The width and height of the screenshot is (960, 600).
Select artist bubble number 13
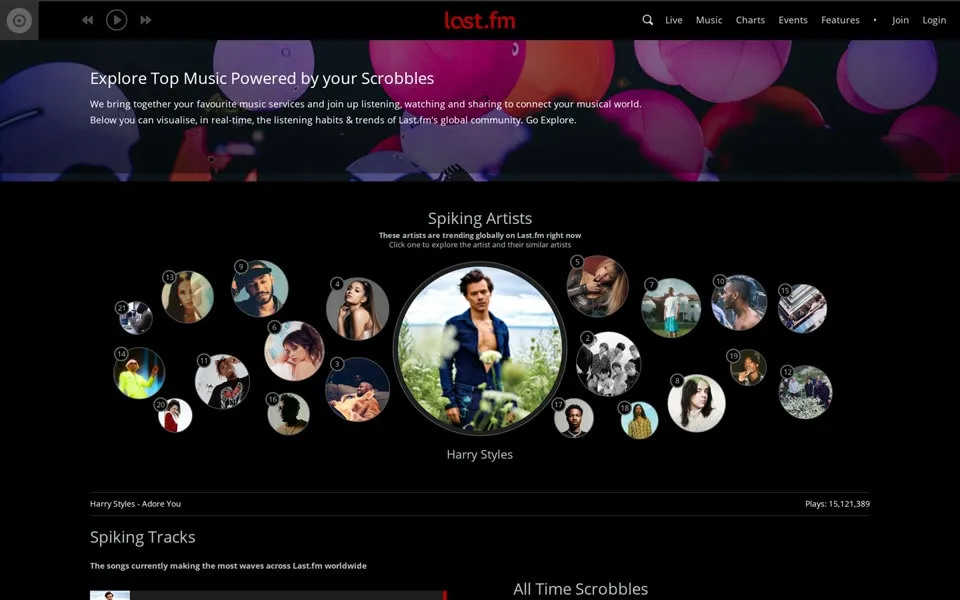pyautogui.click(x=187, y=296)
